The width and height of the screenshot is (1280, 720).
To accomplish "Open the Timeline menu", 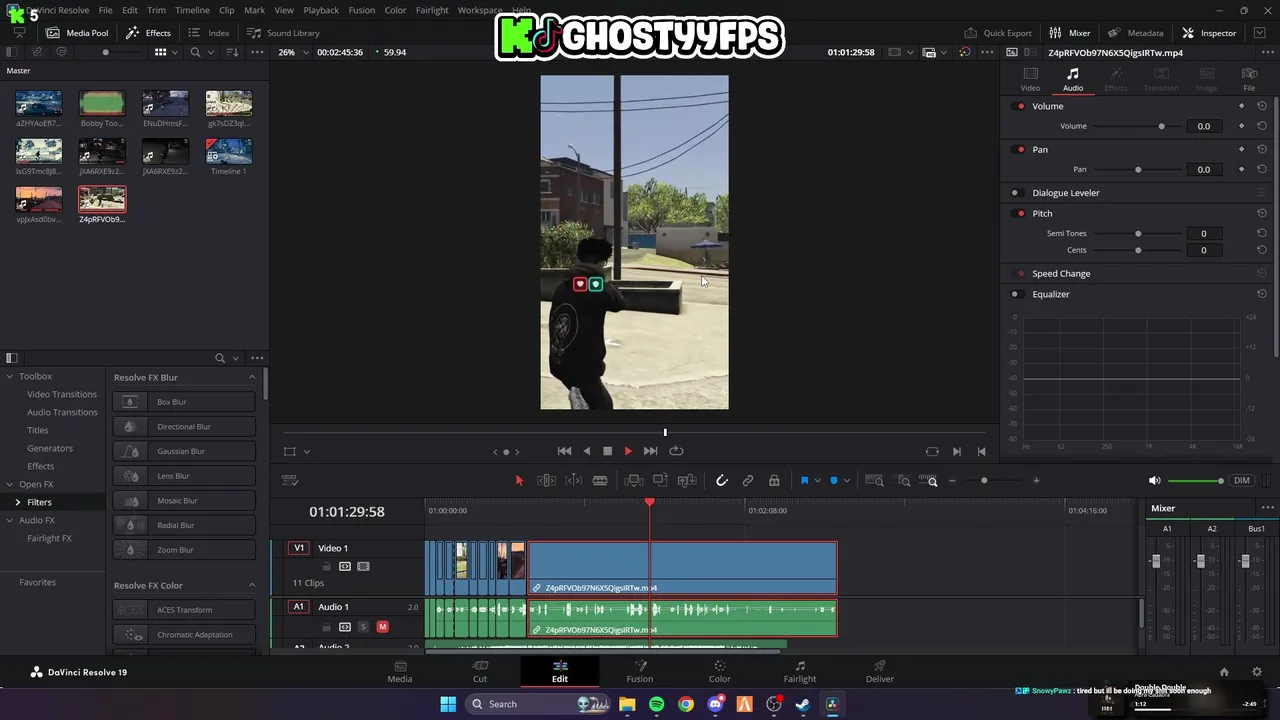I will [192, 10].
